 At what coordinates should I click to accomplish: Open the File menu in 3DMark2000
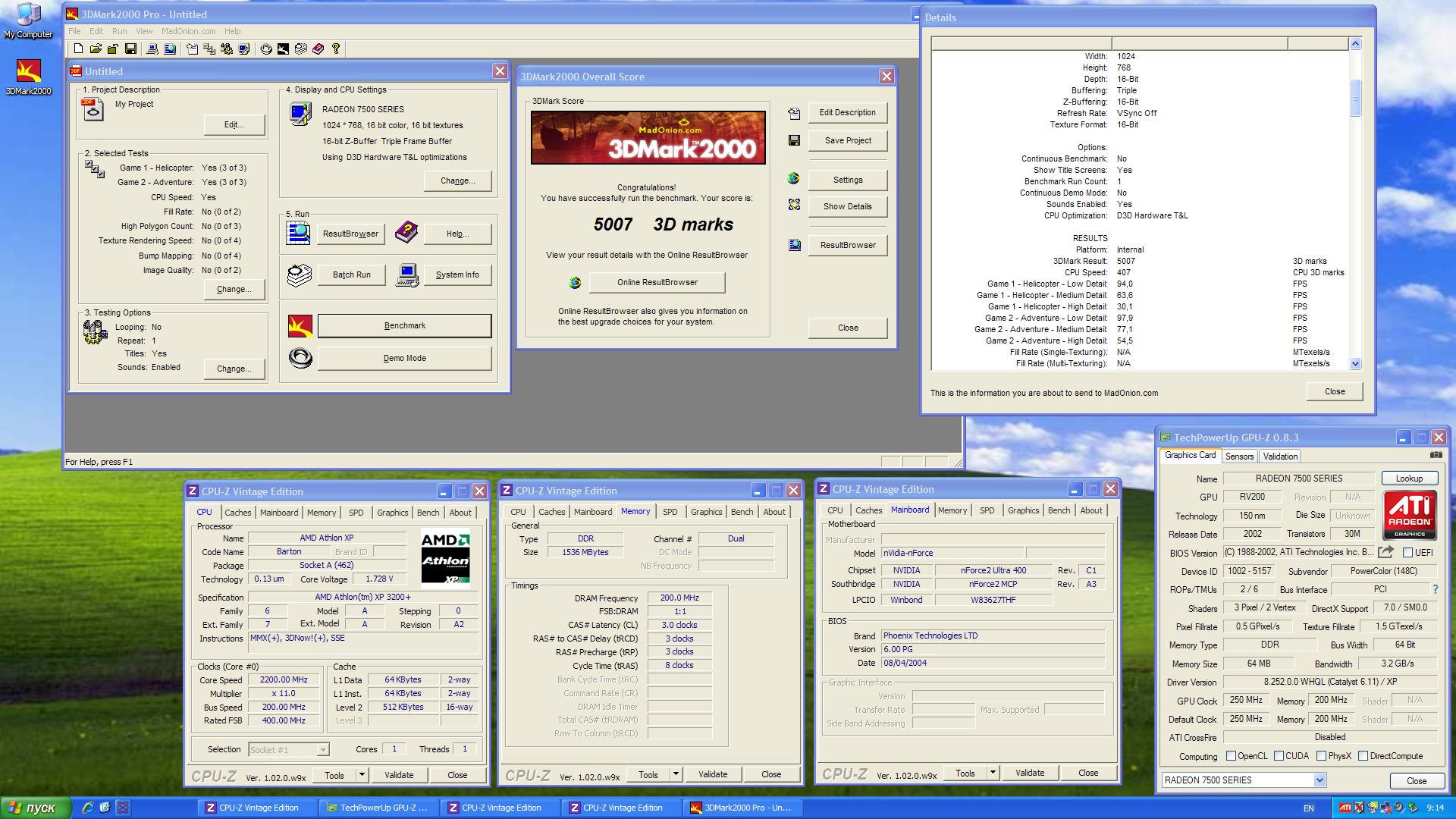coord(74,31)
